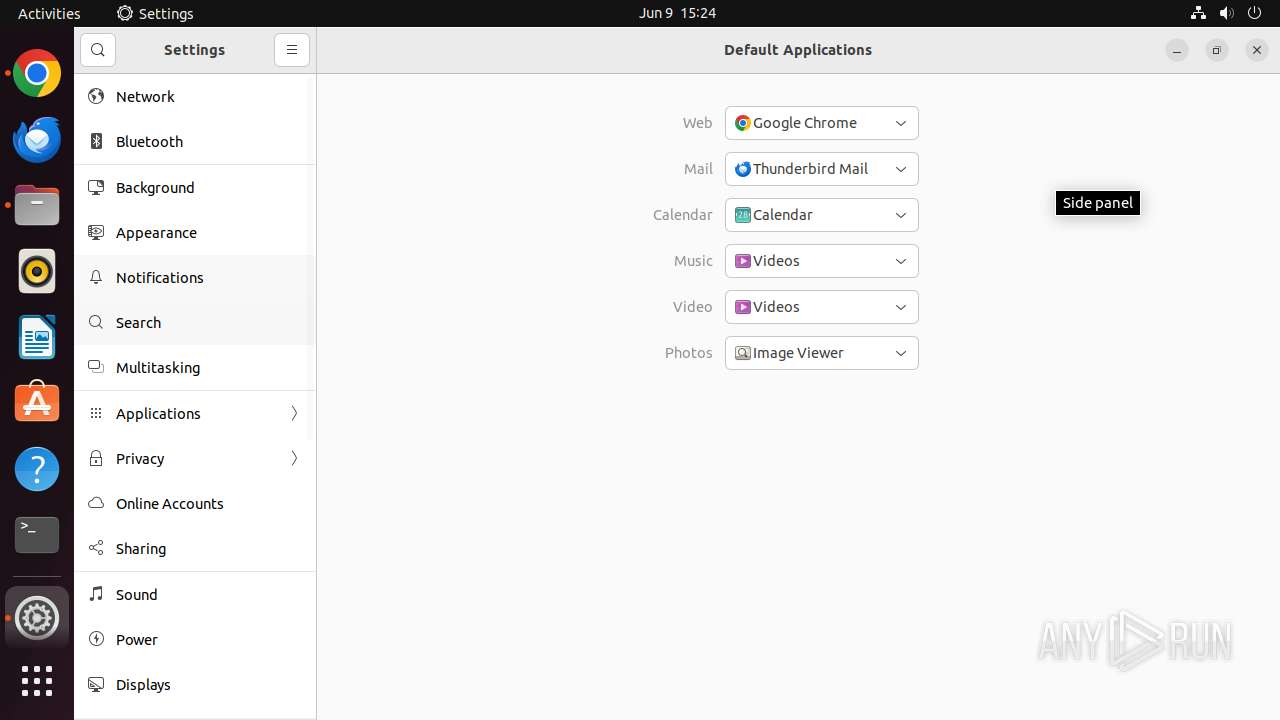This screenshot has height=720, width=1280.
Task: Select the Displays monitor icon
Action: tap(96, 684)
